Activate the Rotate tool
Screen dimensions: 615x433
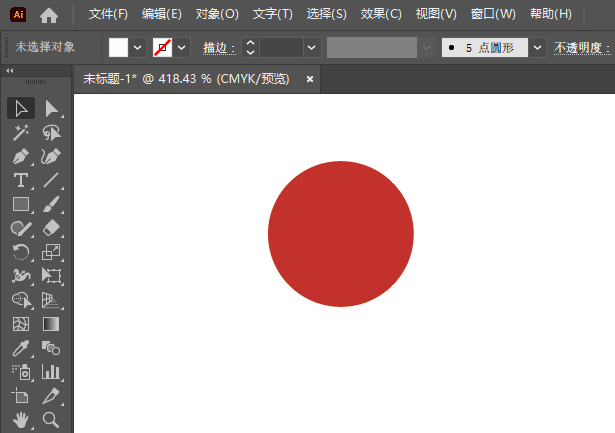coord(21,252)
